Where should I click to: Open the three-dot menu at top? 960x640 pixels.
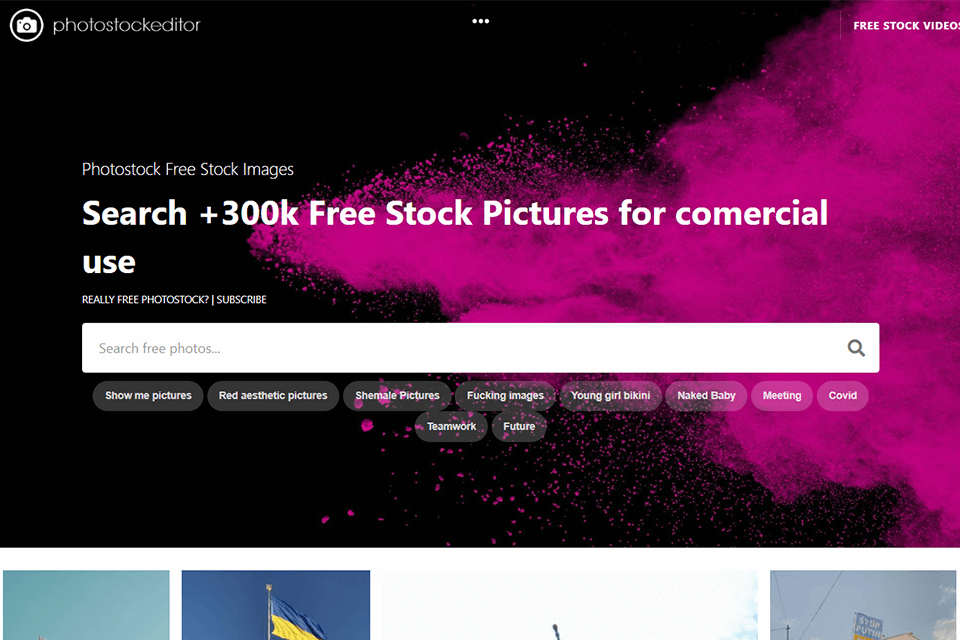[x=481, y=21]
